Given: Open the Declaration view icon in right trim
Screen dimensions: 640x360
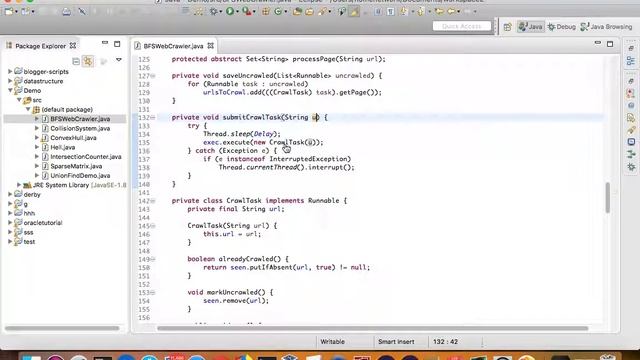Looking at the screenshot, I should click(x=631, y=118).
